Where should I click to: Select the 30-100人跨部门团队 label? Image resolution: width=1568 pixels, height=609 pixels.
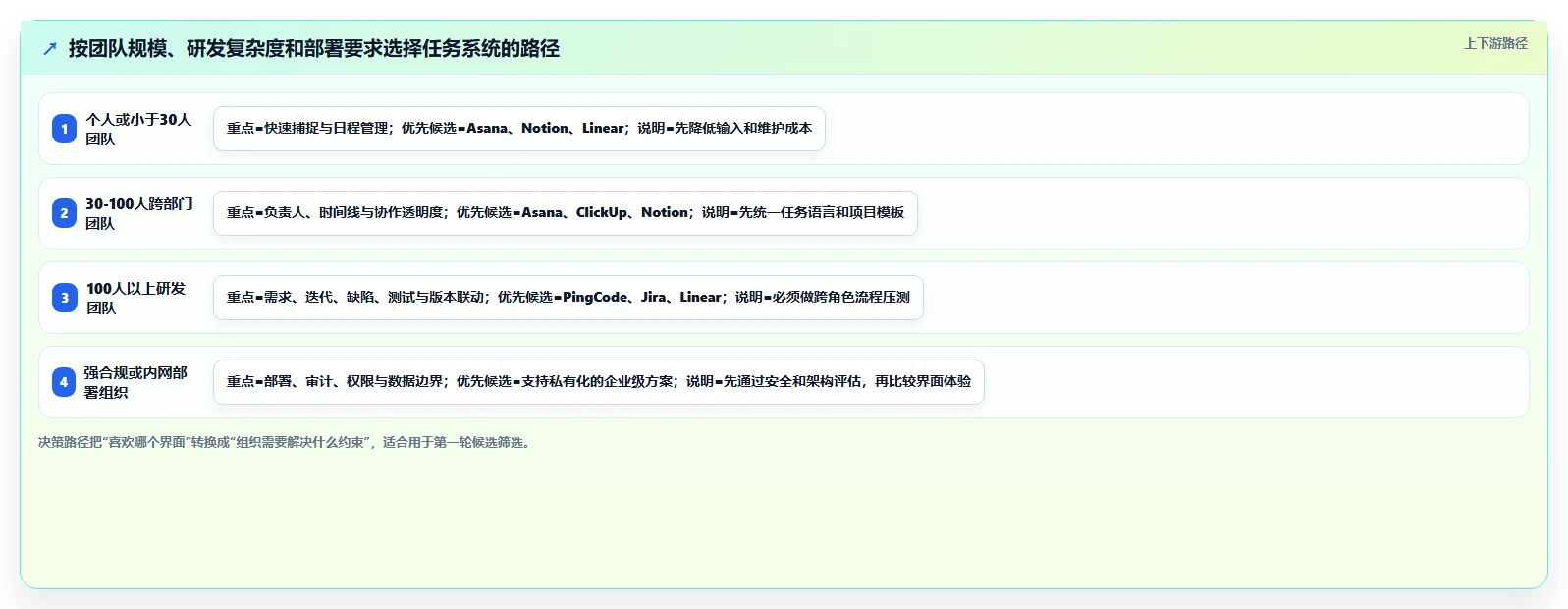tap(139, 213)
